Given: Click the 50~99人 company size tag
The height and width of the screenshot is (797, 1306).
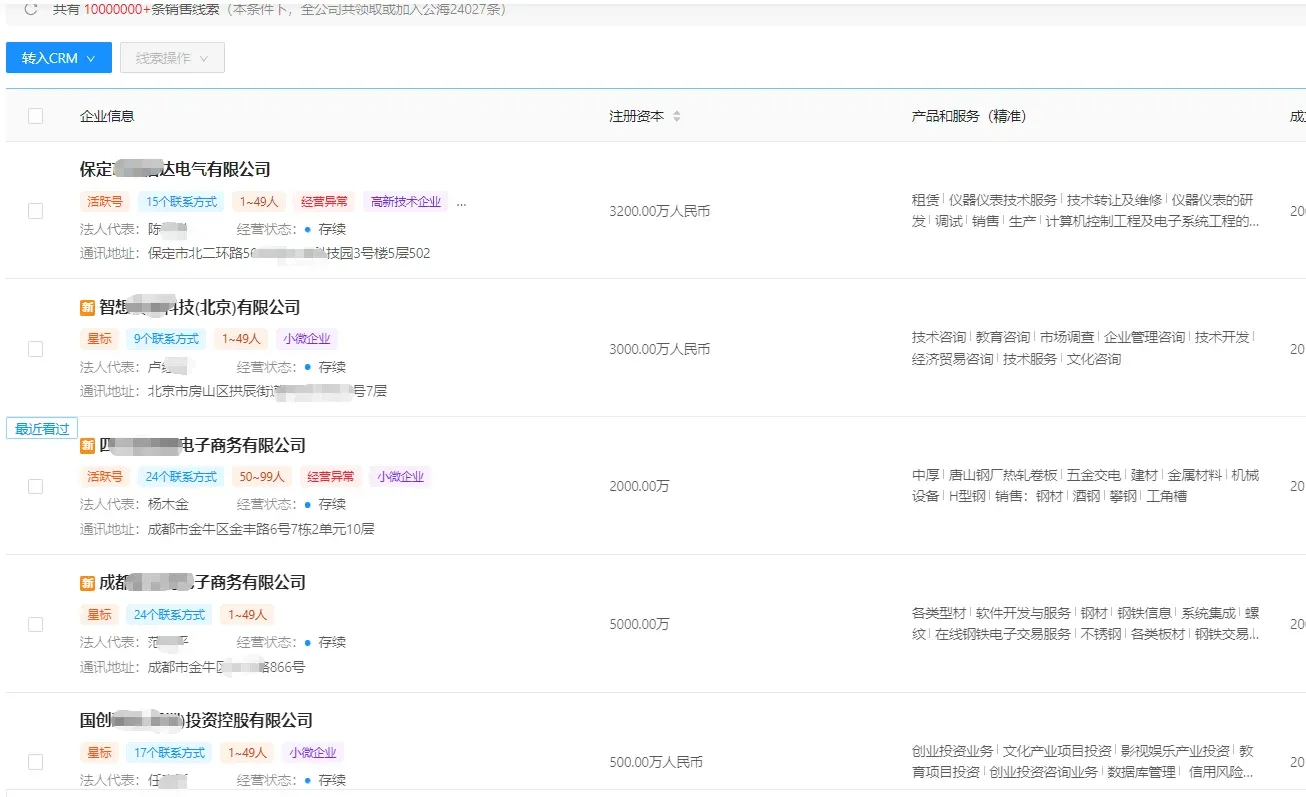Looking at the screenshot, I should coord(262,477).
